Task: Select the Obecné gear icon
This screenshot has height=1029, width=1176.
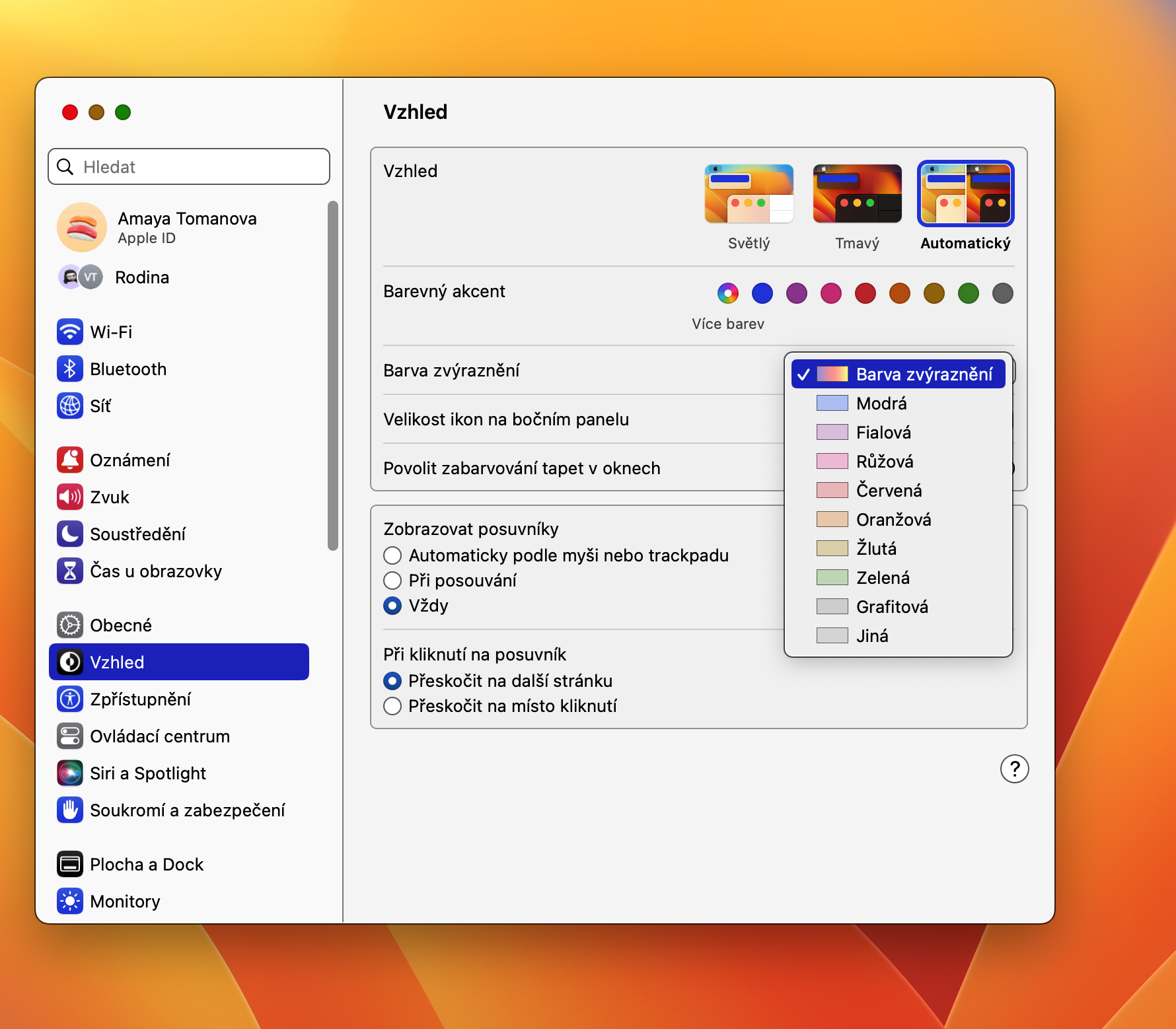Action: tap(70, 625)
